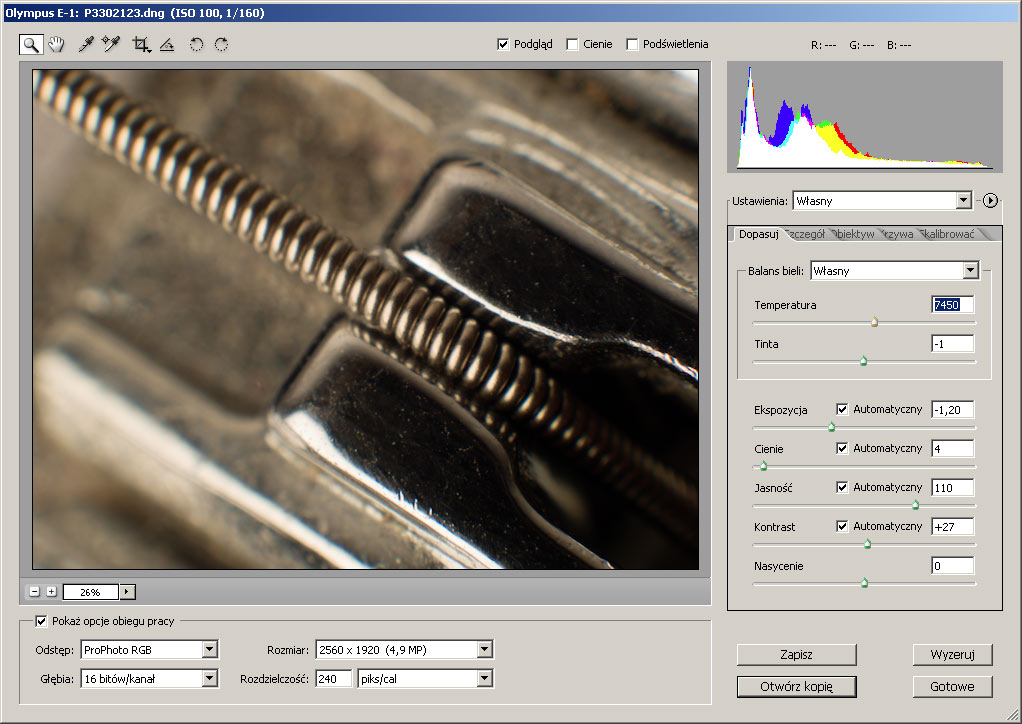The width and height of the screenshot is (1022, 724).
Task: Open the Odstęp color space dropdown
Action: click(209, 650)
